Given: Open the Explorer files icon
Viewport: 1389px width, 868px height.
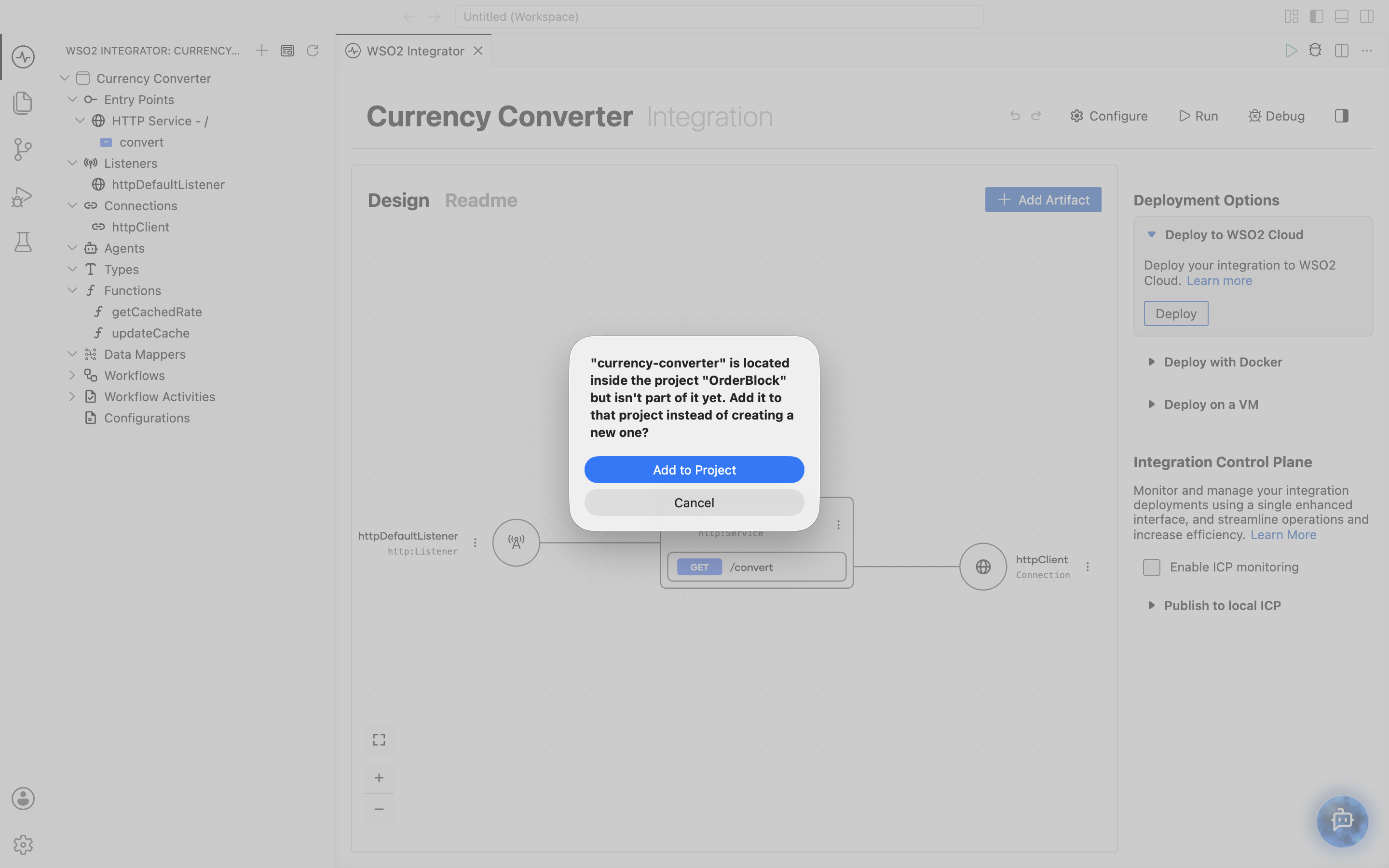Looking at the screenshot, I should point(23,103).
